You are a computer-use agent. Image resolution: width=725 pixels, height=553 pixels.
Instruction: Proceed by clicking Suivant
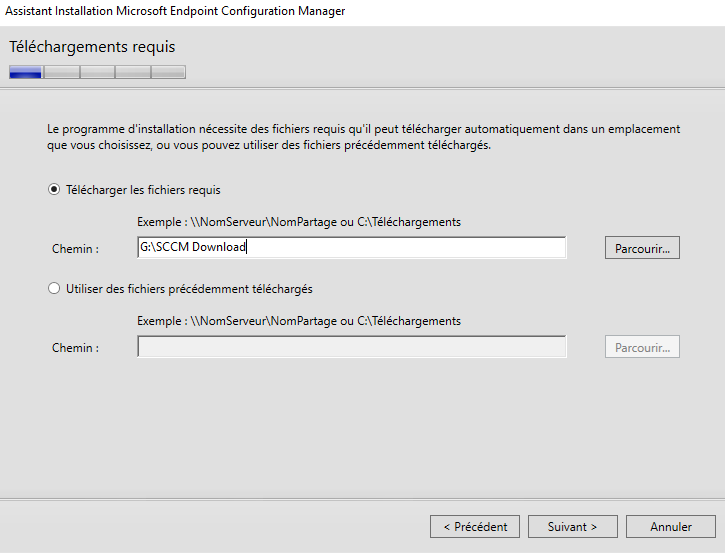[572, 526]
